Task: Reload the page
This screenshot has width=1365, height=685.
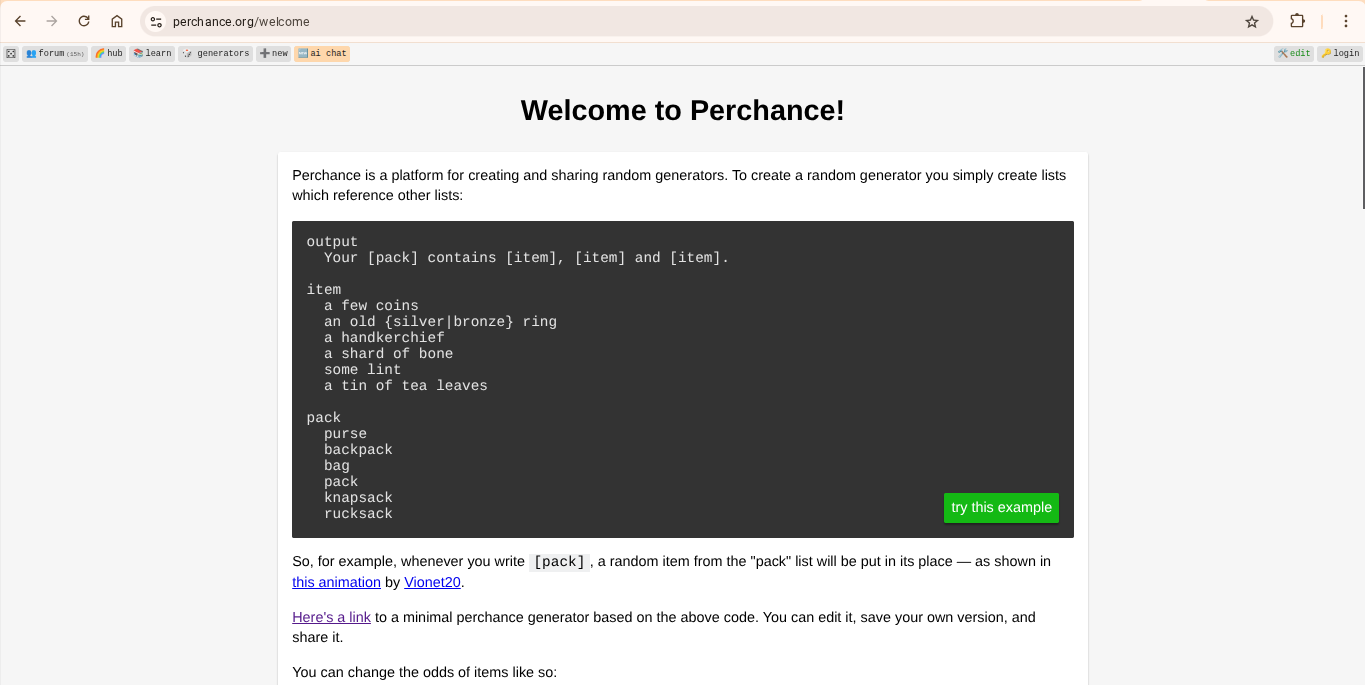Action: coord(84,21)
